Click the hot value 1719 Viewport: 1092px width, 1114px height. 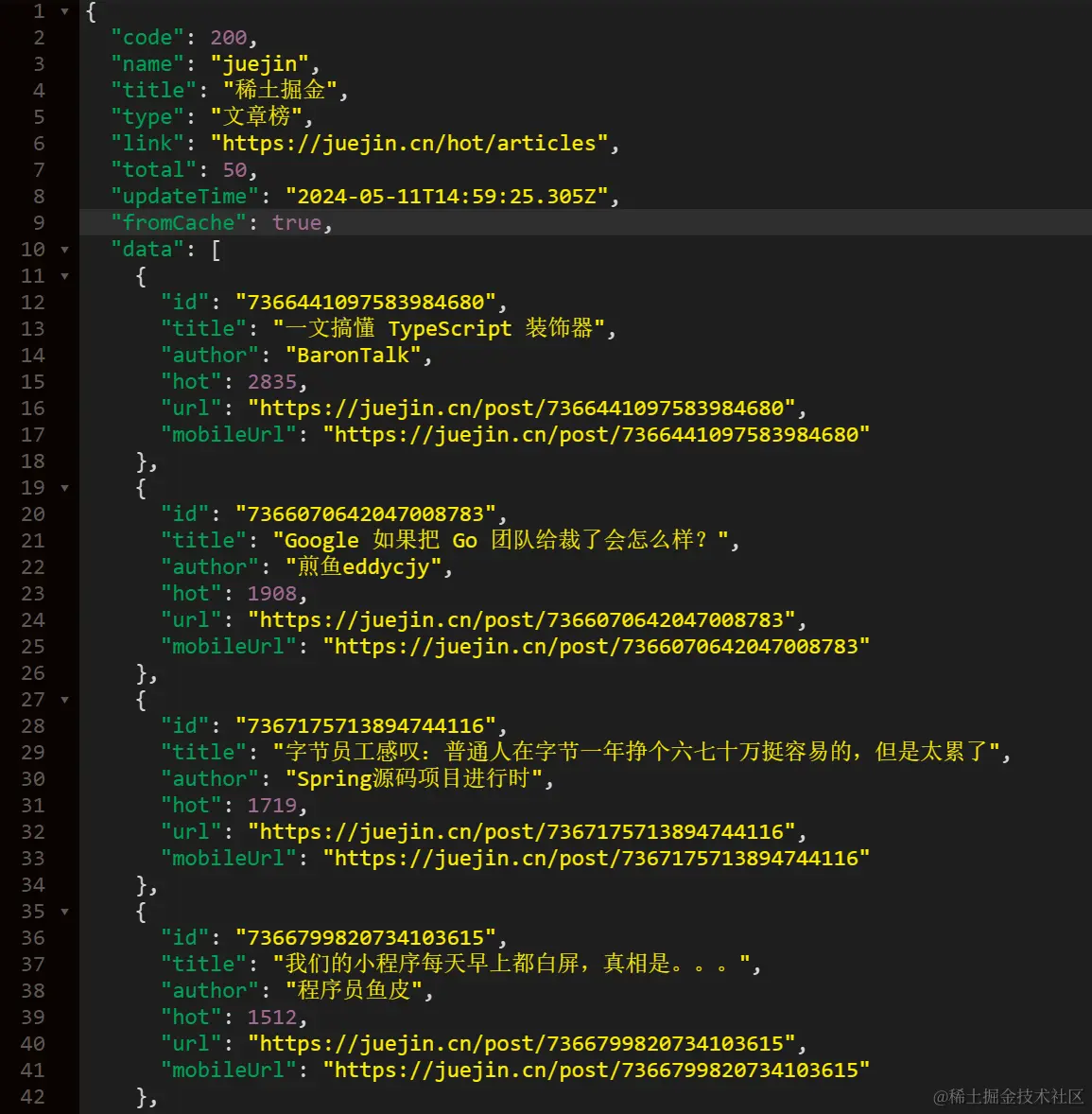pos(272,806)
